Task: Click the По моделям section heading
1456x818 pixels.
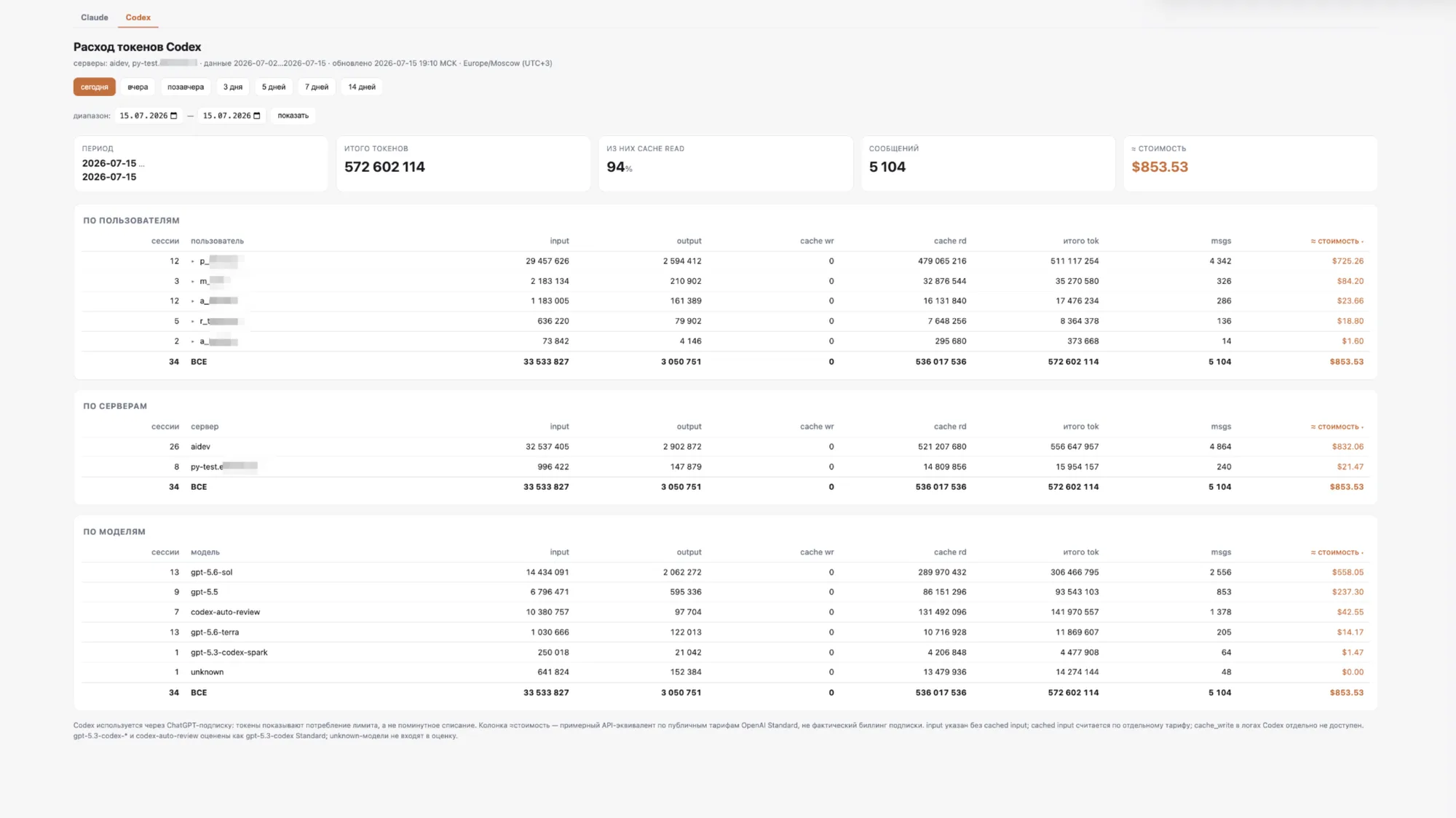Action: (x=114, y=532)
